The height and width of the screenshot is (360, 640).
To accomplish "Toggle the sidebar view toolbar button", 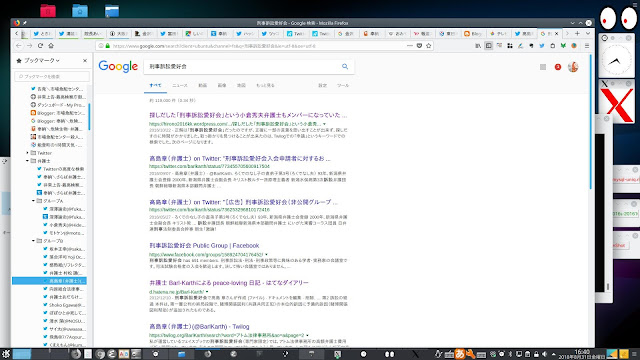I will (x=489, y=46).
